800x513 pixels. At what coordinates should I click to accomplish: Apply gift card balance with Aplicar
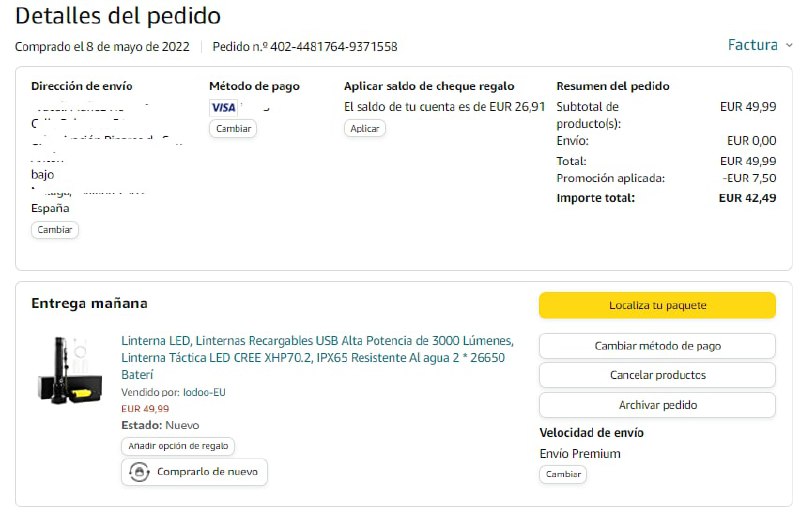click(x=364, y=129)
